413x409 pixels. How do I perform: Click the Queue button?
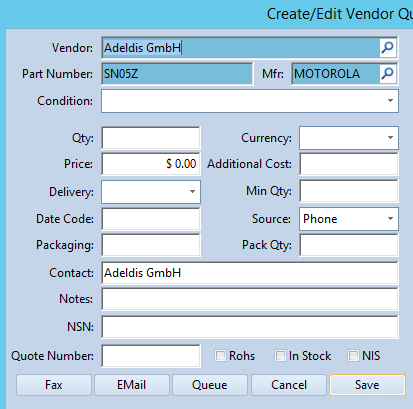pos(210,385)
